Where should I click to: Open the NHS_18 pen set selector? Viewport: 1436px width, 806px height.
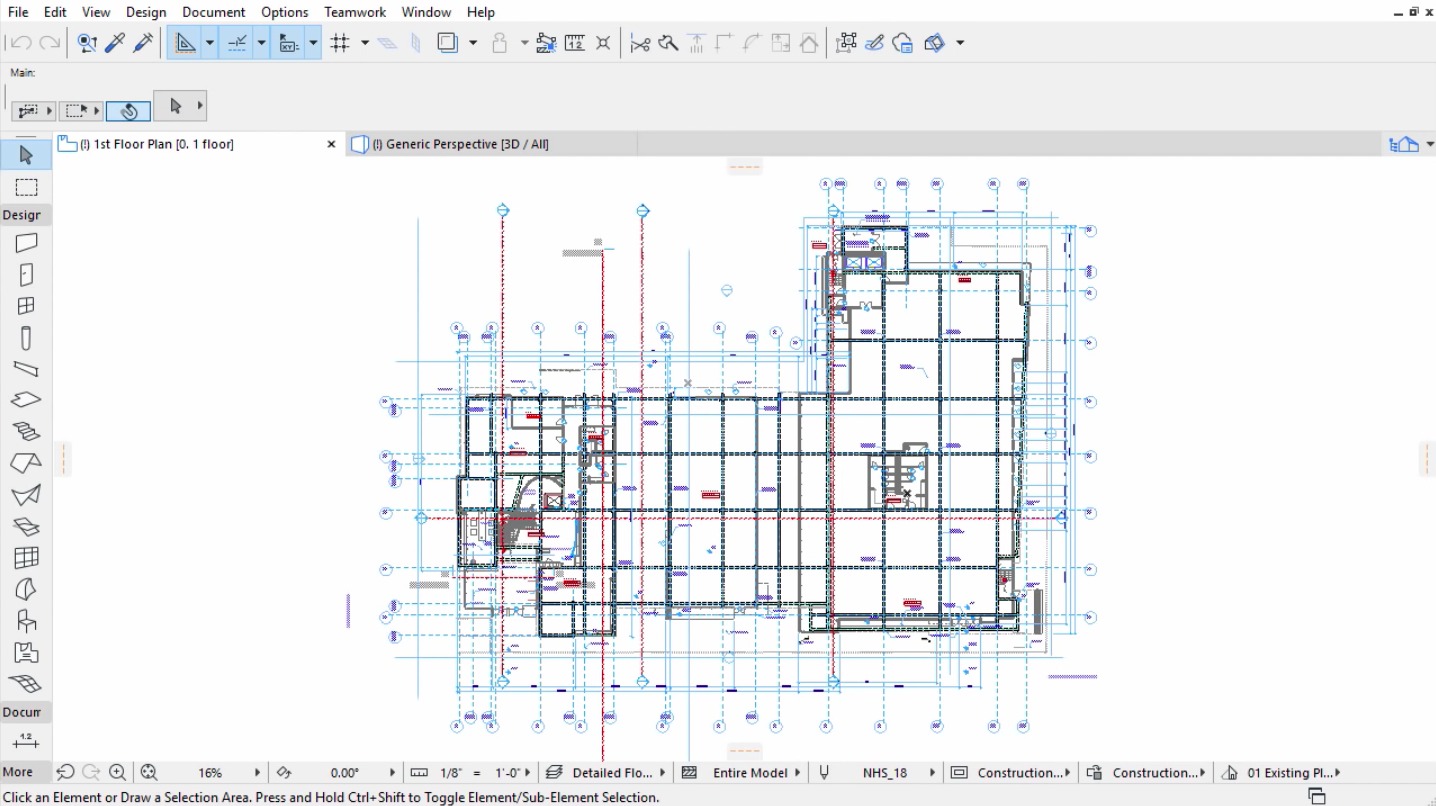[x=884, y=772]
